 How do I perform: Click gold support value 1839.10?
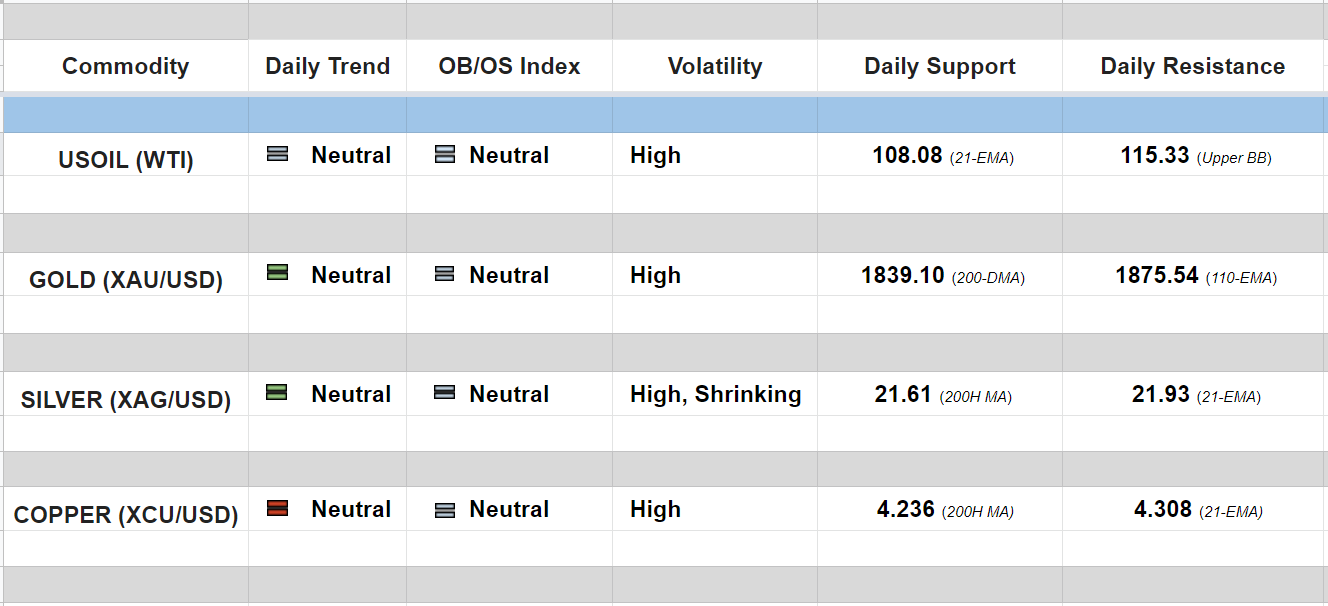click(902, 275)
